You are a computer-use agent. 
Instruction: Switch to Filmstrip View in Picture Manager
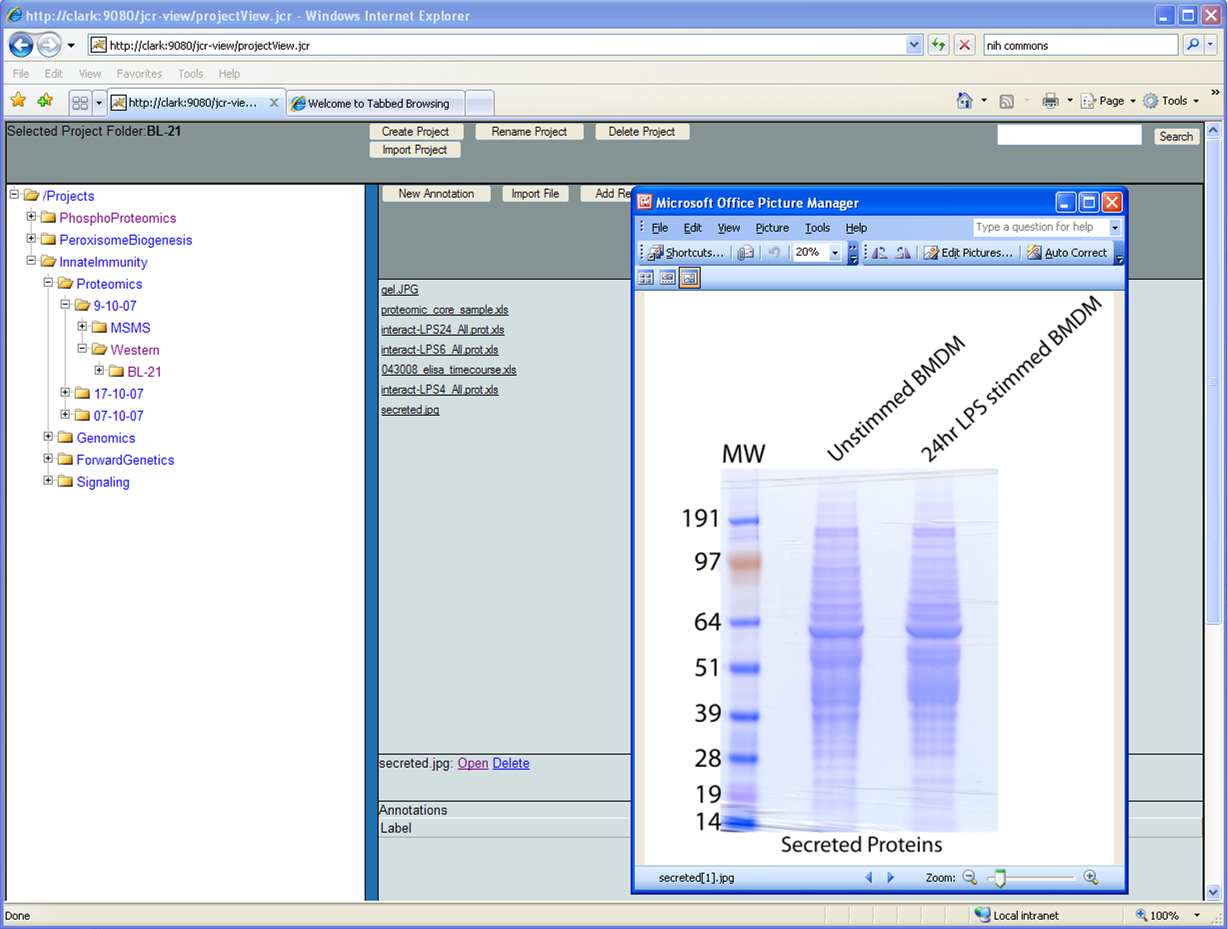(x=667, y=278)
